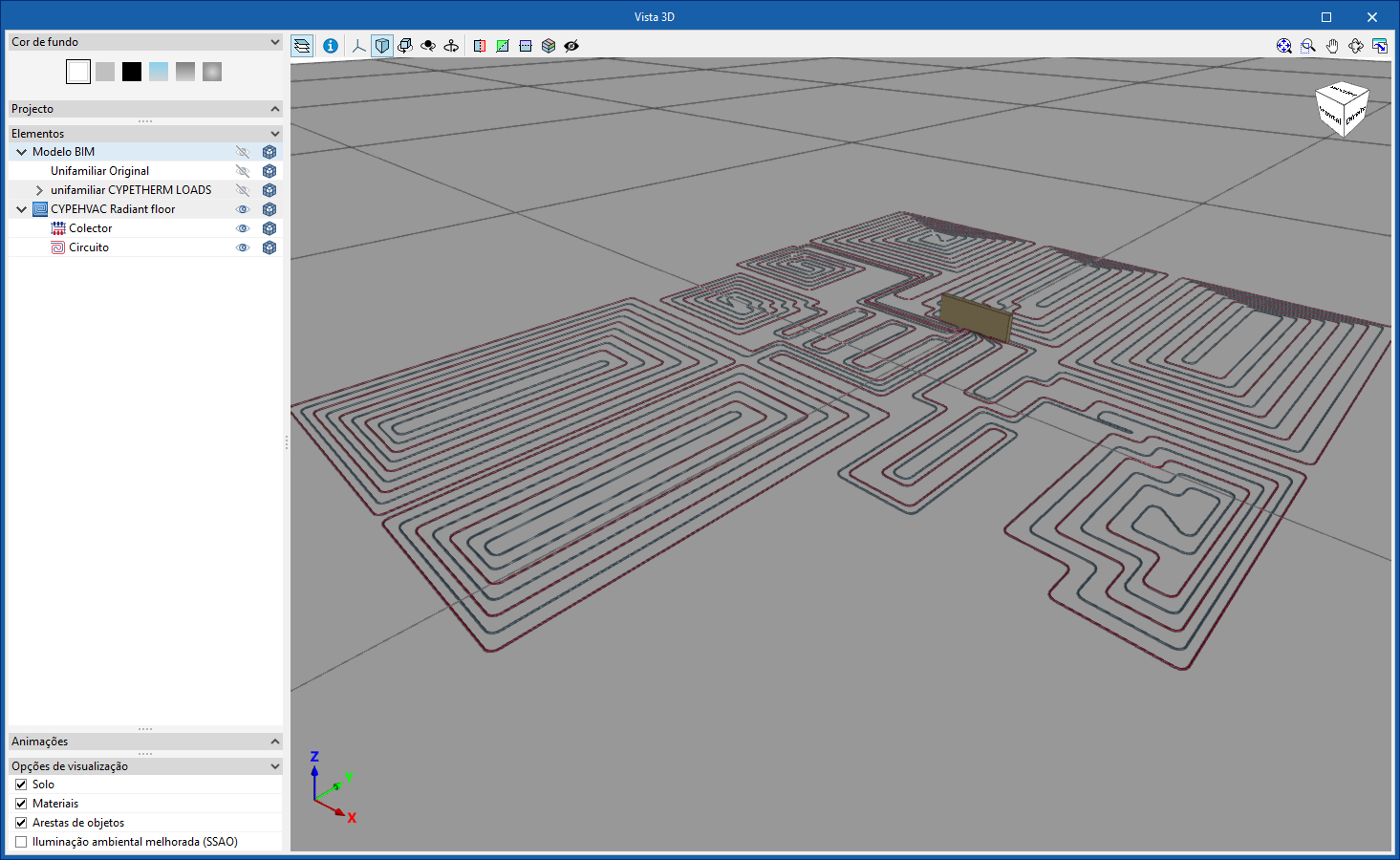
Task: Hide the Colector element with eye icon
Action: pos(243,228)
